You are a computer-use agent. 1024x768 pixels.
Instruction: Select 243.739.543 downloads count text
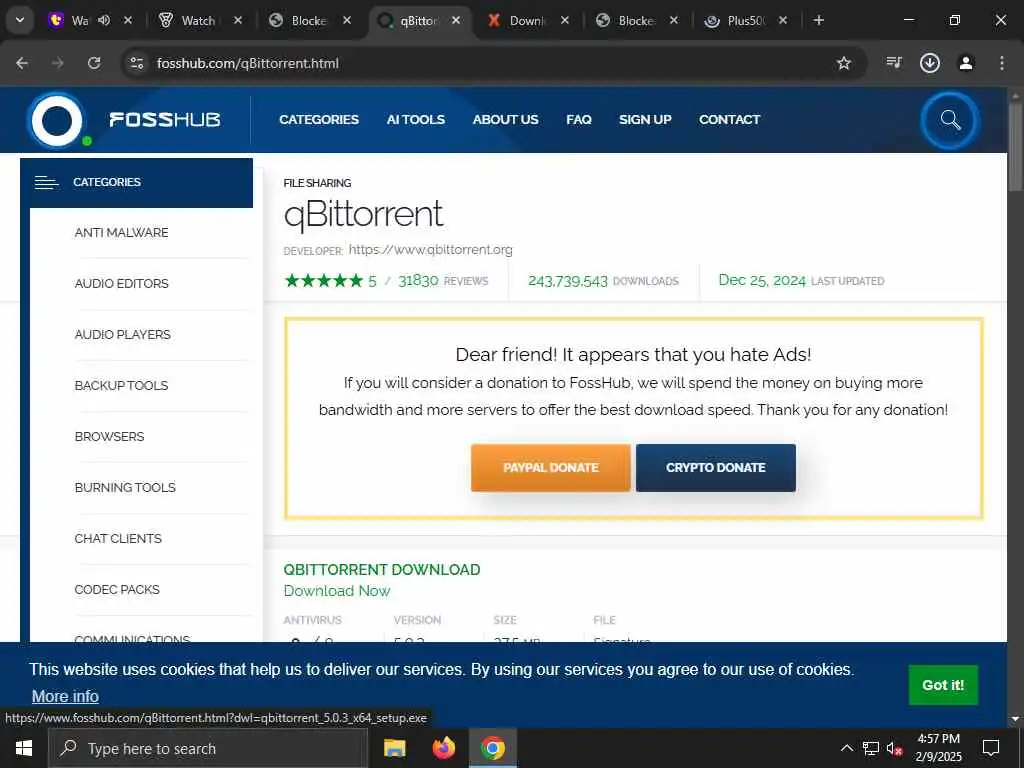568,281
